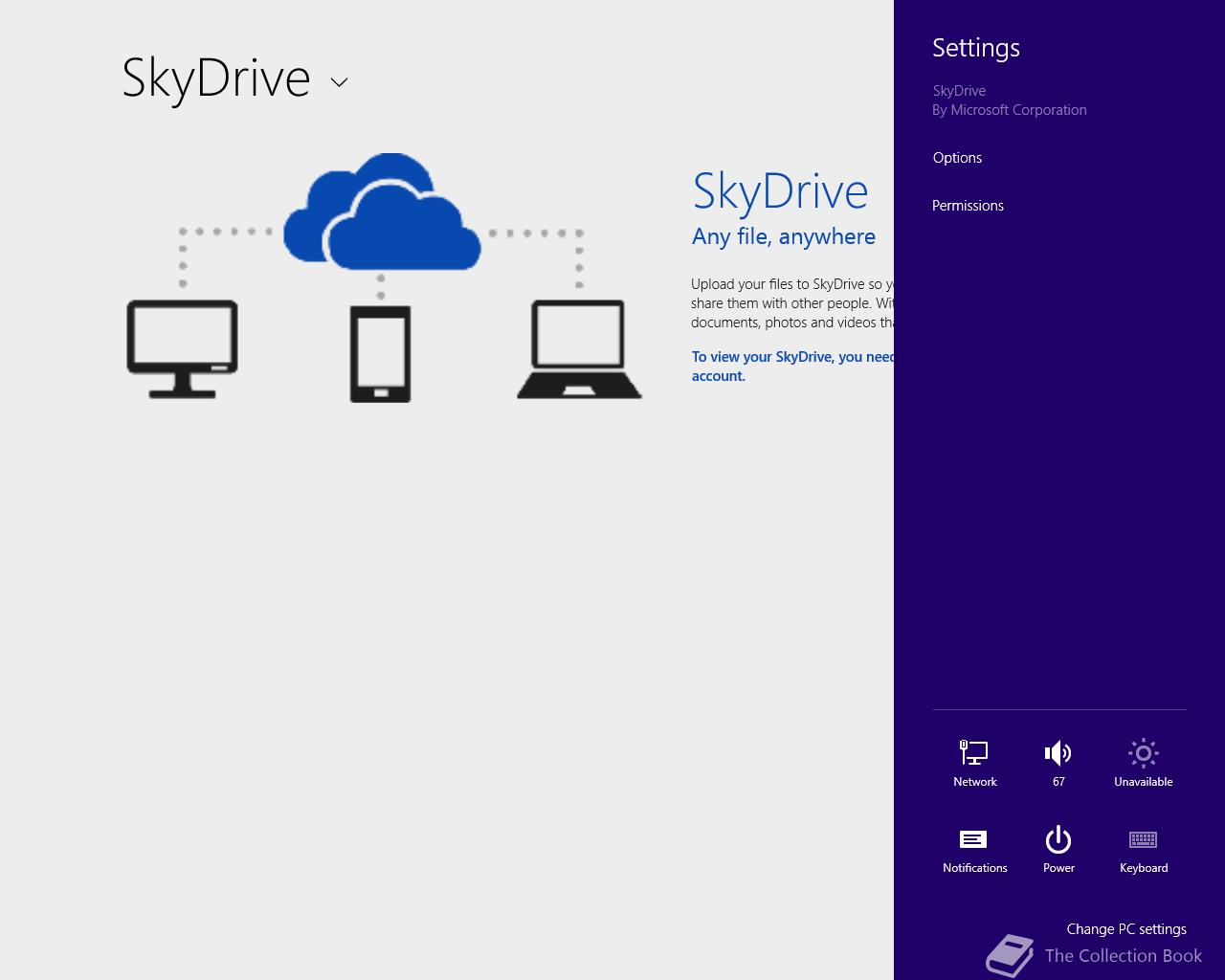Screen dimensions: 1225x980
Task: Click the grey 'SkyDrive' app name in Settings
Action: [x=959, y=91]
